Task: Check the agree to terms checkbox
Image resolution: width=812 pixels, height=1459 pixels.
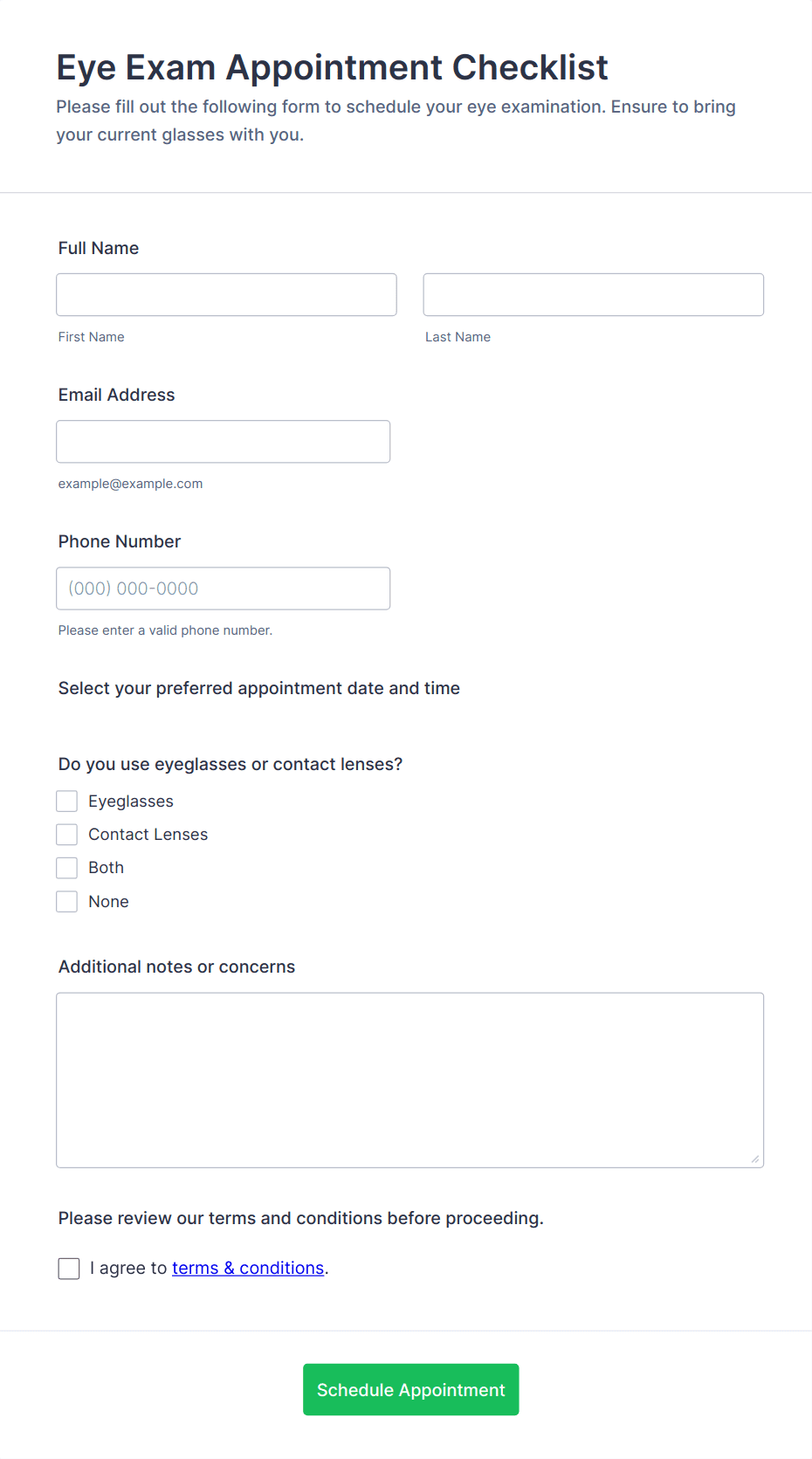Action: click(x=69, y=1268)
